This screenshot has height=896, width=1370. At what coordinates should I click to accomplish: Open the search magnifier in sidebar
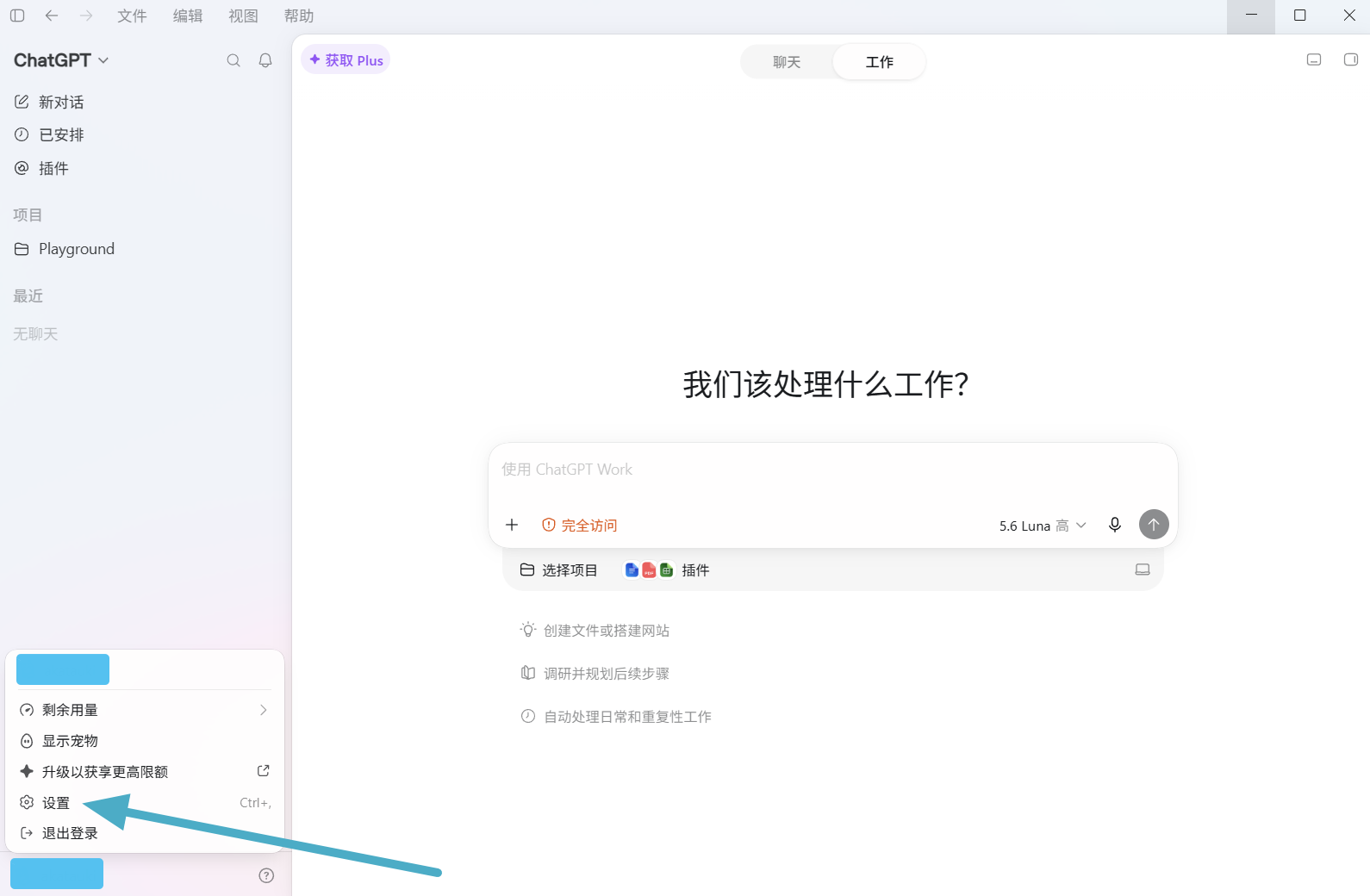234,60
